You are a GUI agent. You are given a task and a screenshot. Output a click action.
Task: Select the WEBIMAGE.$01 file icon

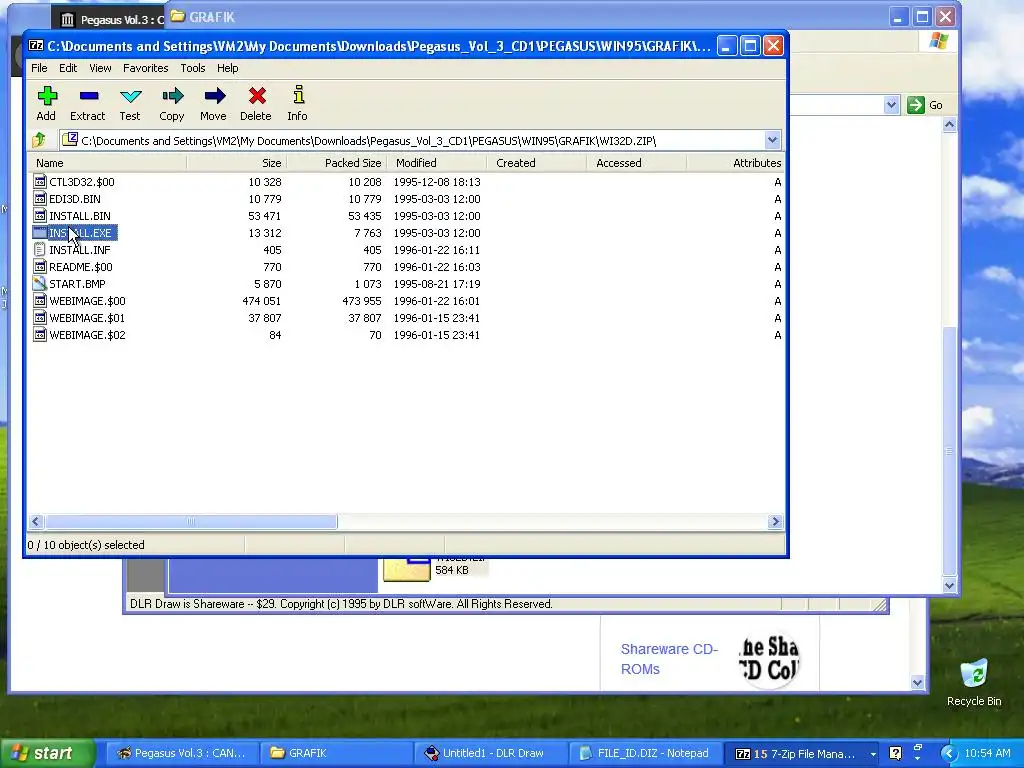40,317
